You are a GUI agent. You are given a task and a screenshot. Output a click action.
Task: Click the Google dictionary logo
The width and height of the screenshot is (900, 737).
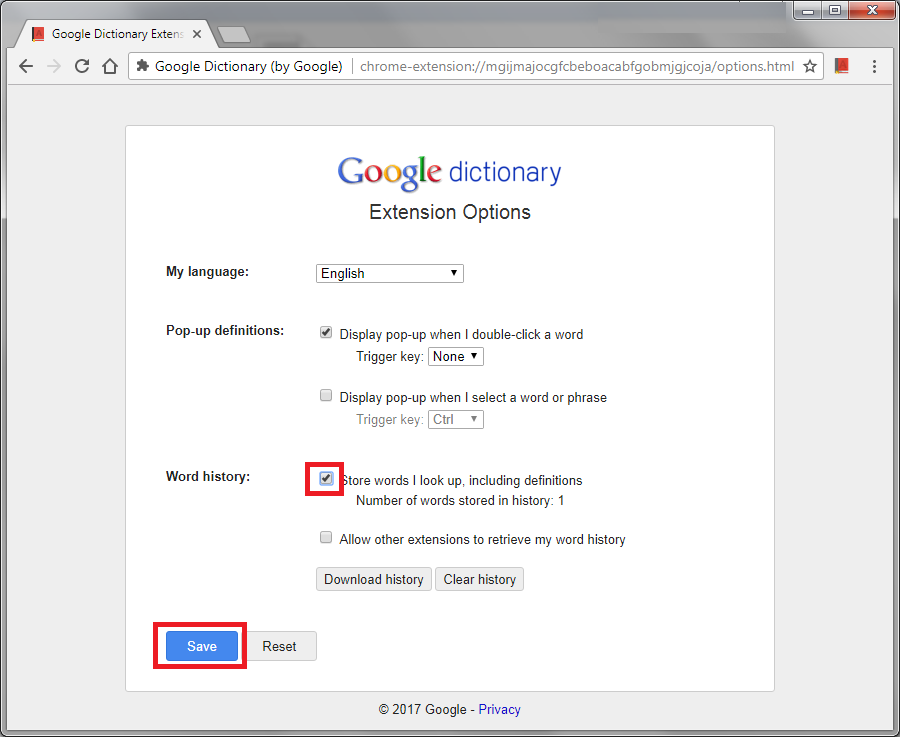point(449,172)
